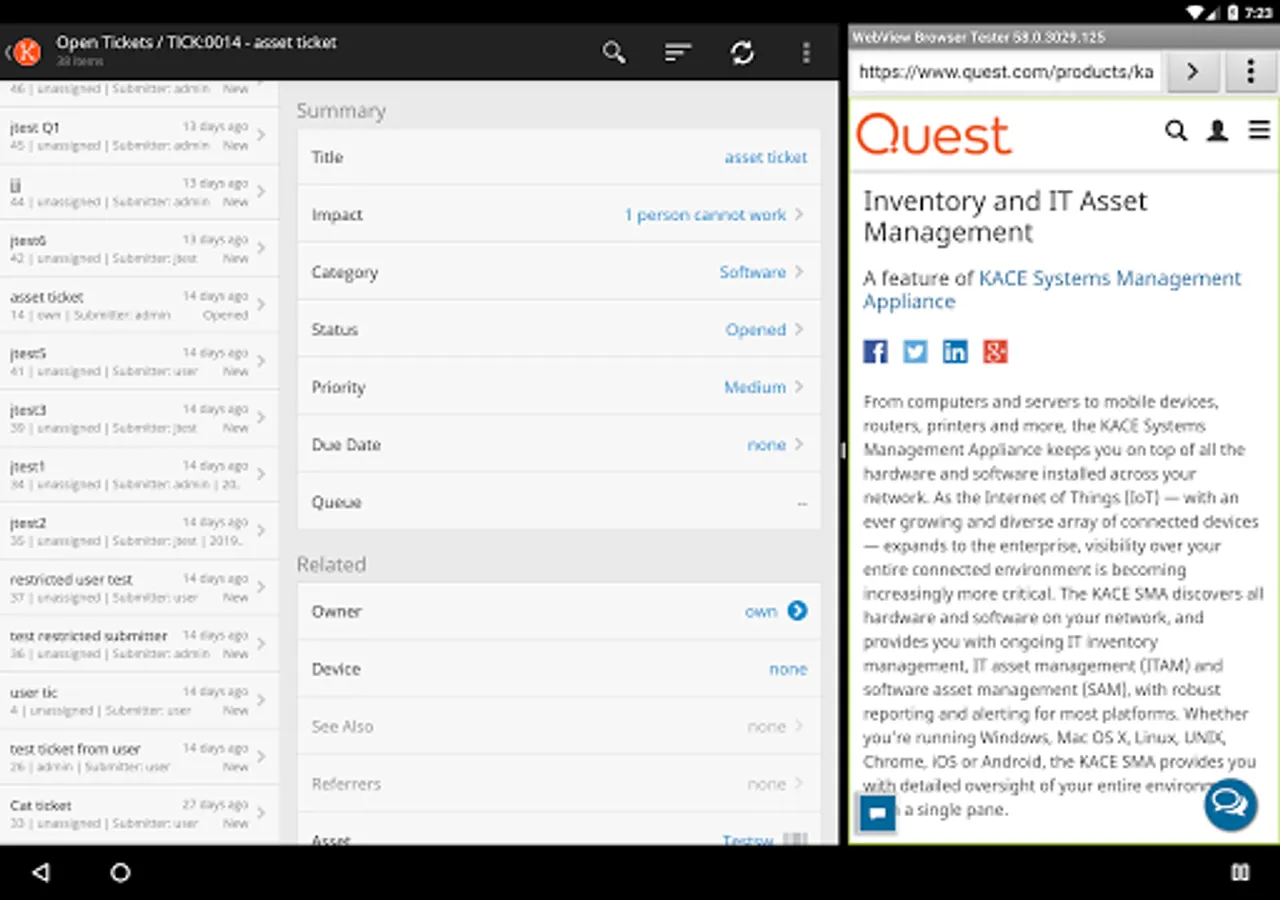The width and height of the screenshot is (1280, 900).
Task: Expand the Impact field options
Action: pos(797,214)
